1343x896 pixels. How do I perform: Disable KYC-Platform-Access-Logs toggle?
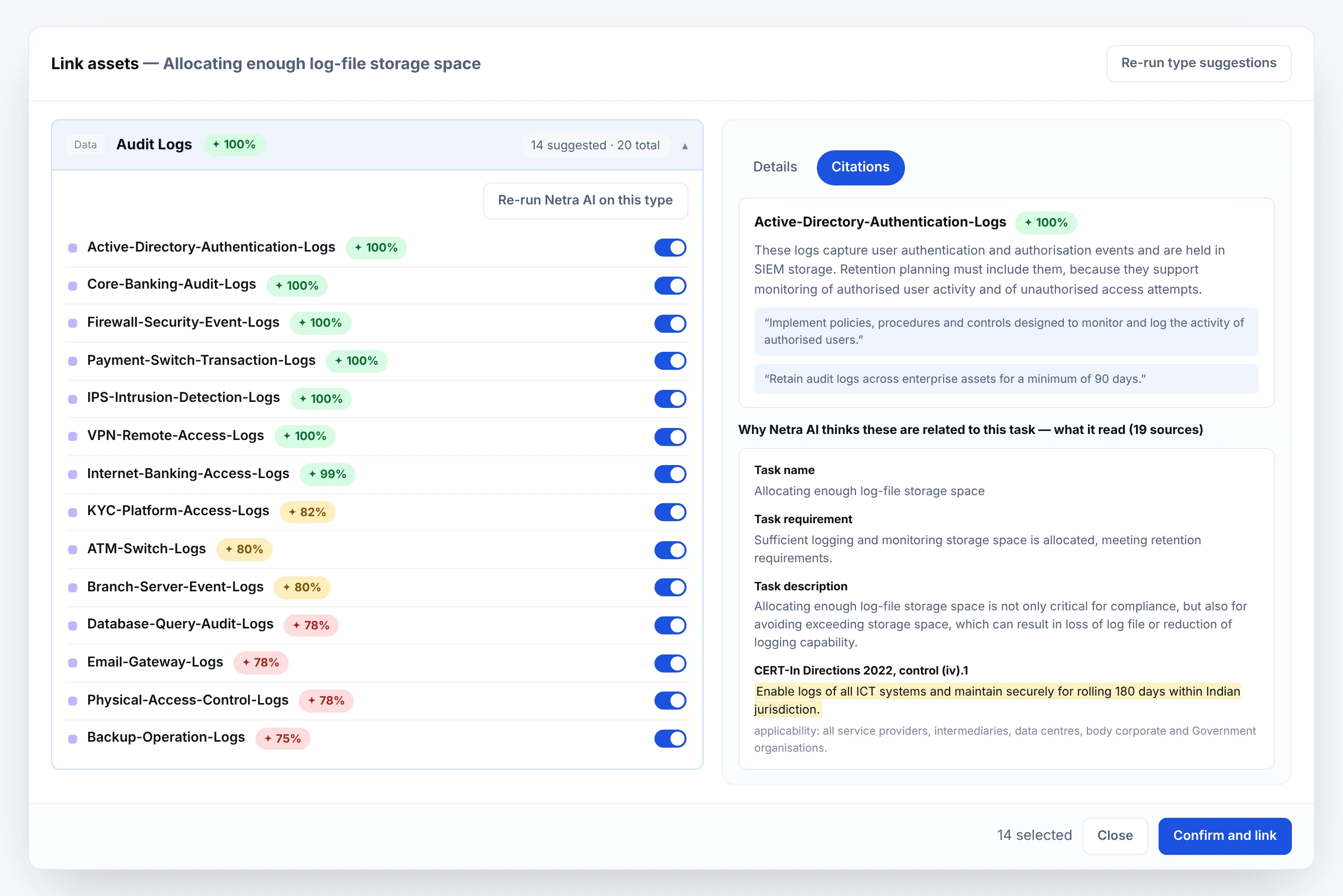(670, 512)
